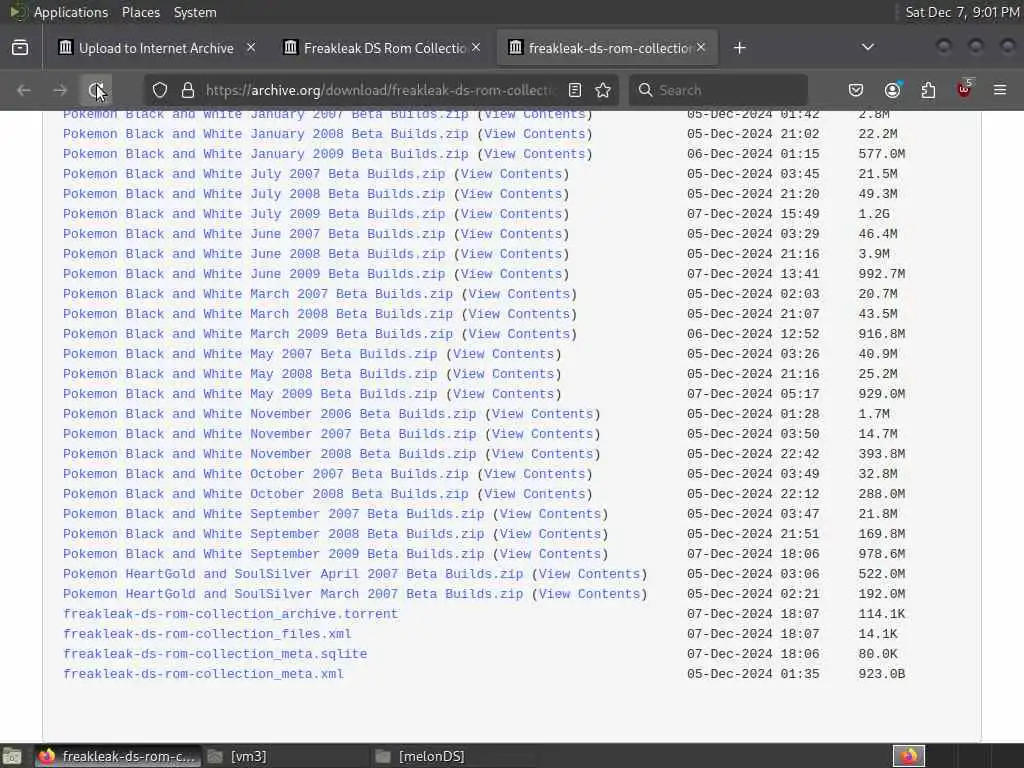This screenshot has height=768, width=1024.
Task: Click the uBlock Origin extension icon
Action: (964, 89)
